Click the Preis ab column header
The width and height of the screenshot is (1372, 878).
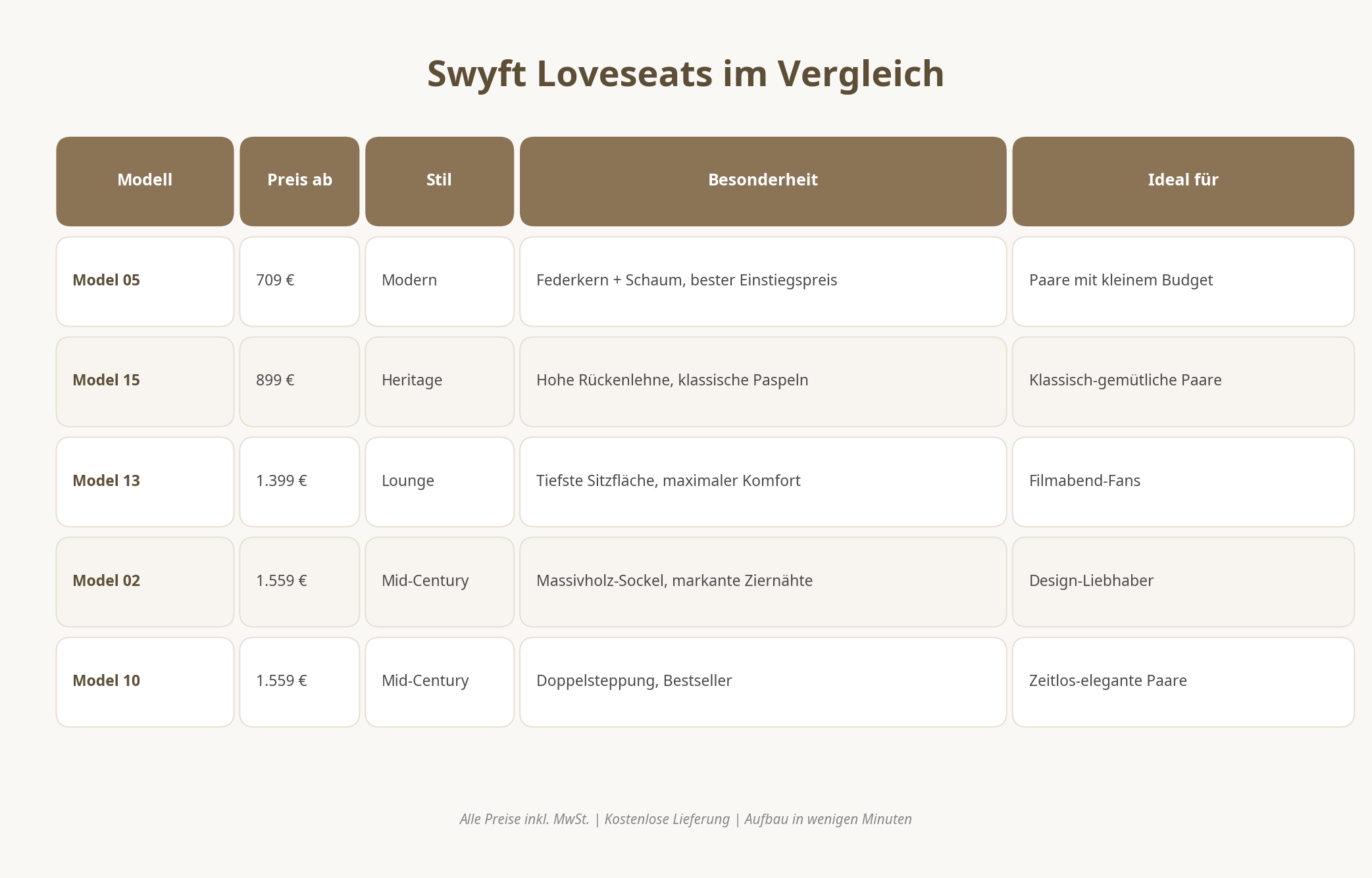299,180
